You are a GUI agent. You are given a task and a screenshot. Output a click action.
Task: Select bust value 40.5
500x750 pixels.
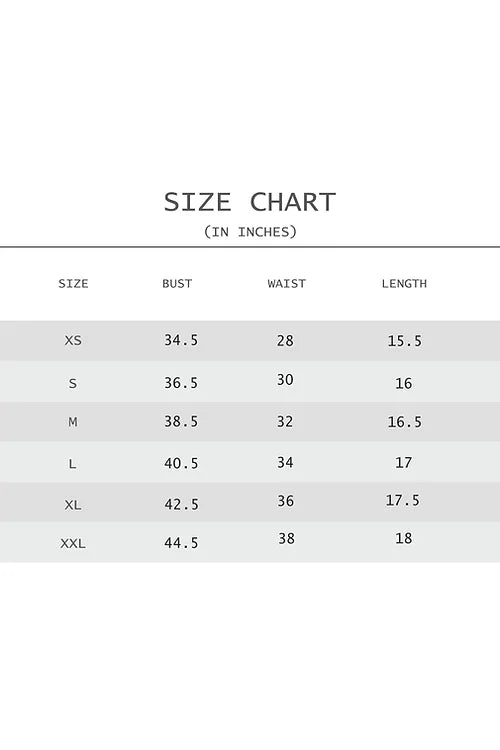coord(181,463)
